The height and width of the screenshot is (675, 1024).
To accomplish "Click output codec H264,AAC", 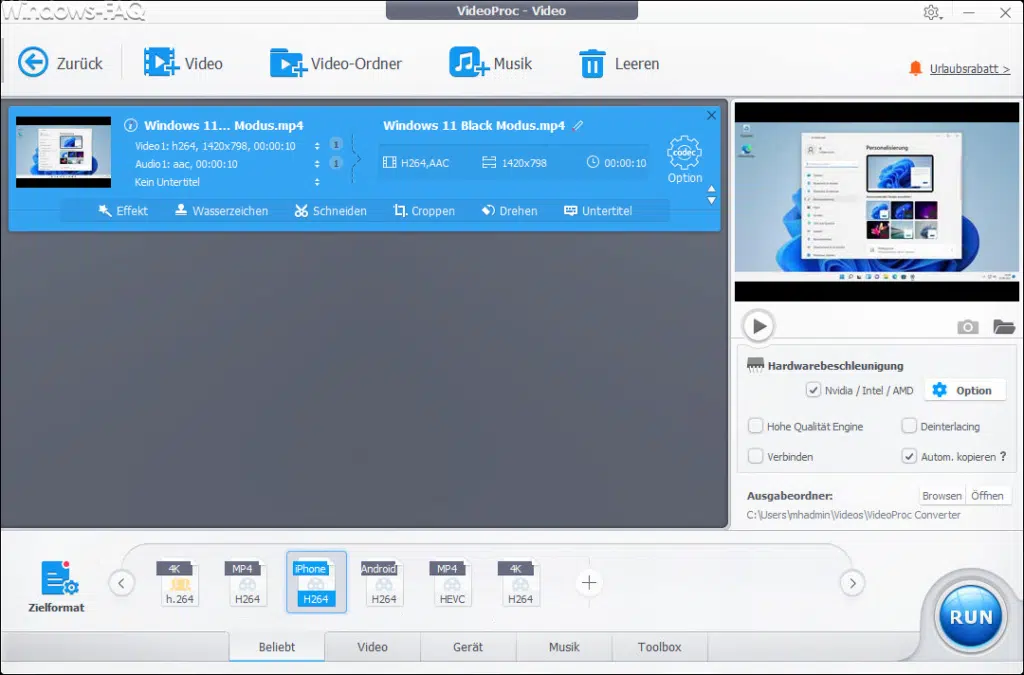I will [x=416, y=163].
